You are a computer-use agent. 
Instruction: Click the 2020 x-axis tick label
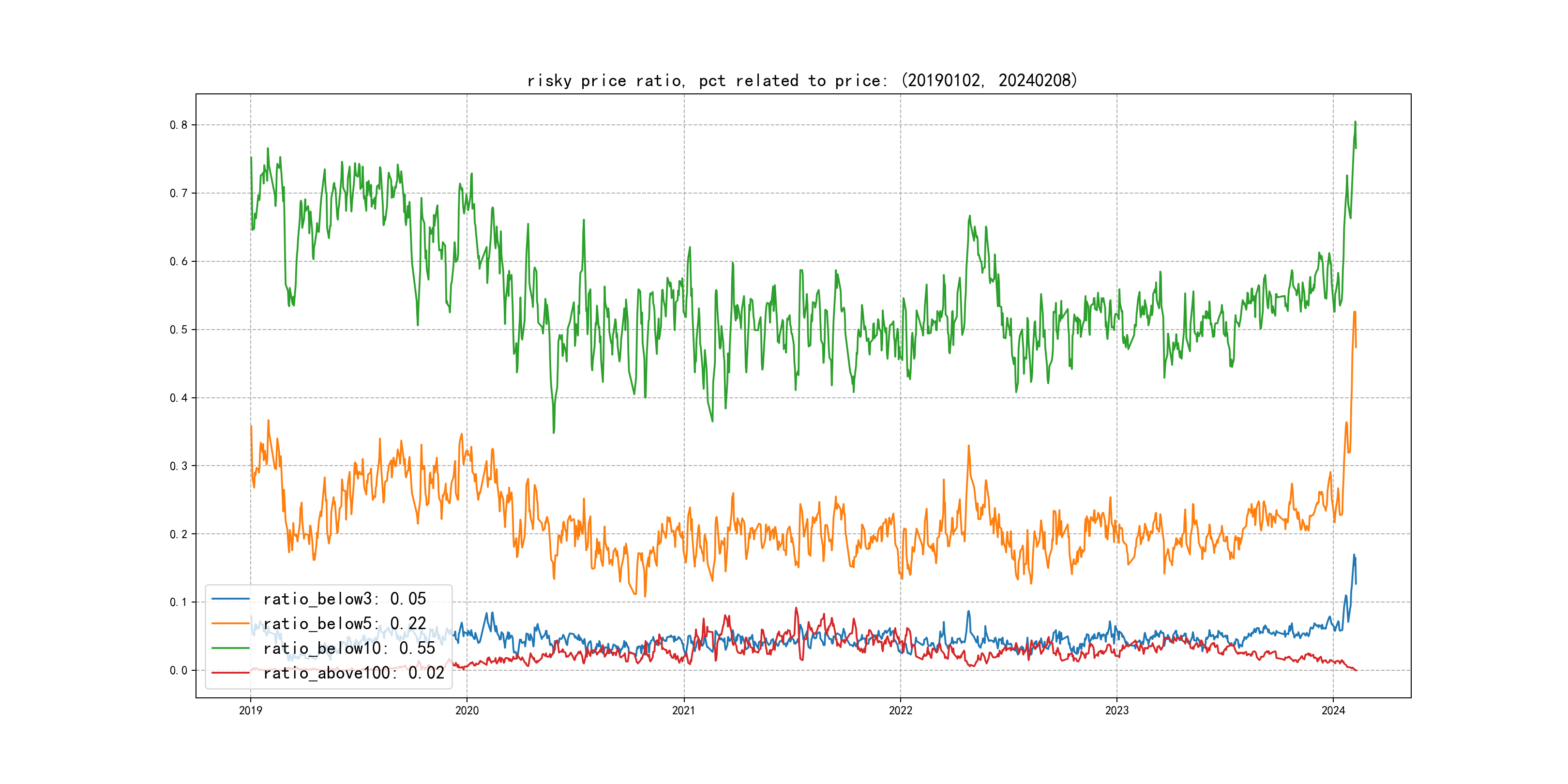pyautogui.click(x=467, y=710)
